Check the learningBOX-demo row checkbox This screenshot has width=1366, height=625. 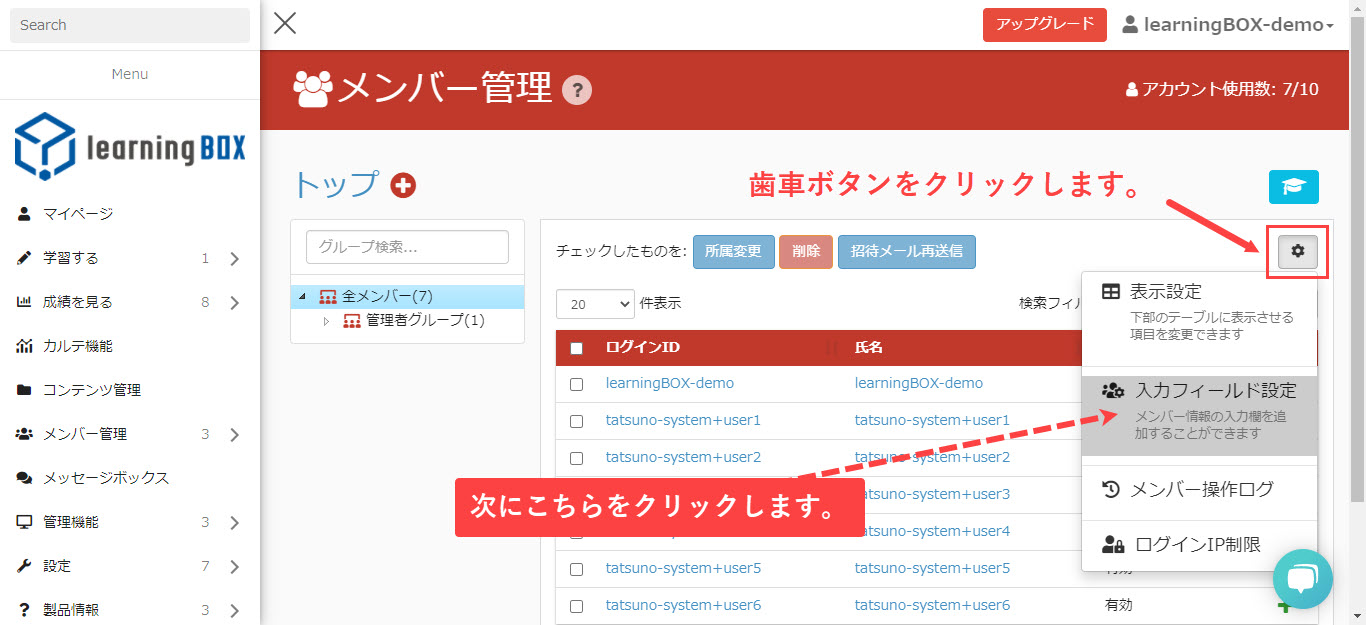[576, 384]
